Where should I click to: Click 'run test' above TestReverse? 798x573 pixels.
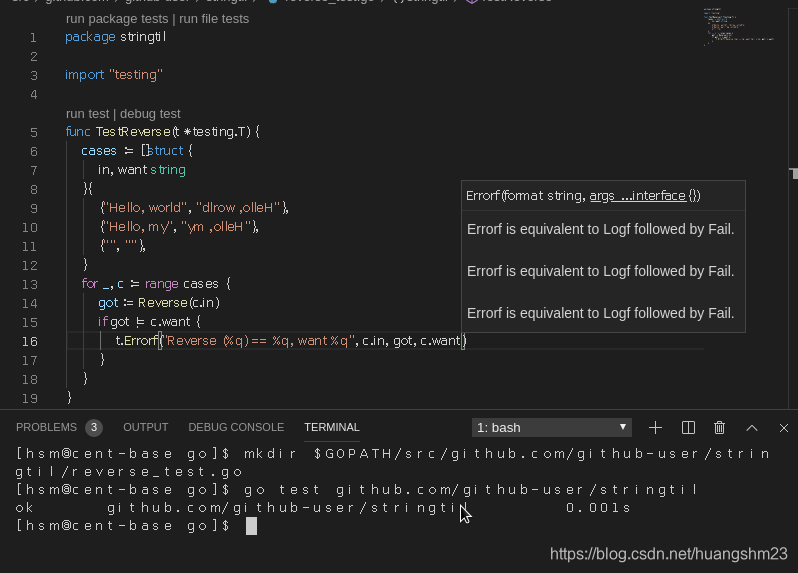(88, 113)
